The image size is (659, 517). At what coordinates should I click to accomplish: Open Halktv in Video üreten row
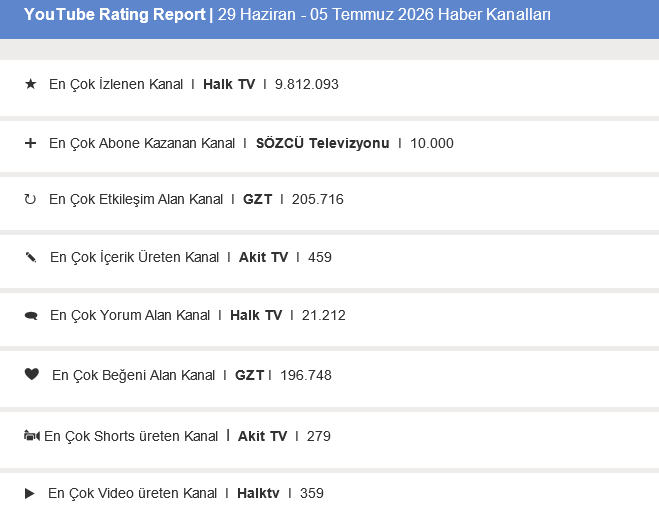(x=258, y=493)
